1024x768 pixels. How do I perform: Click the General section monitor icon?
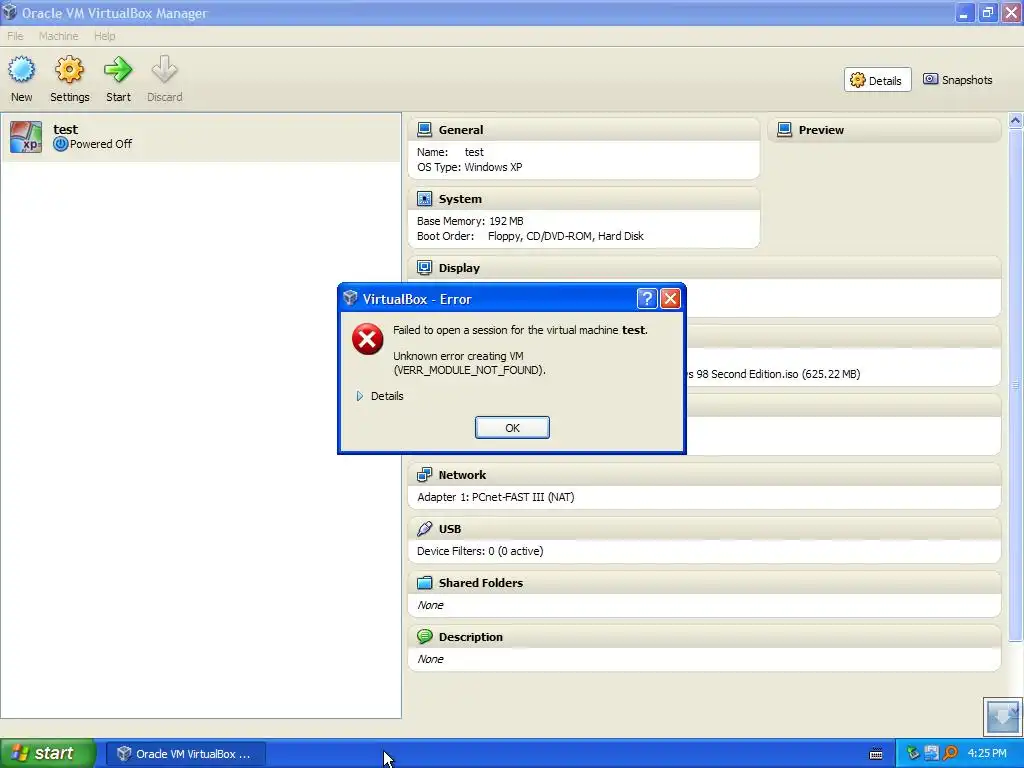(424, 129)
